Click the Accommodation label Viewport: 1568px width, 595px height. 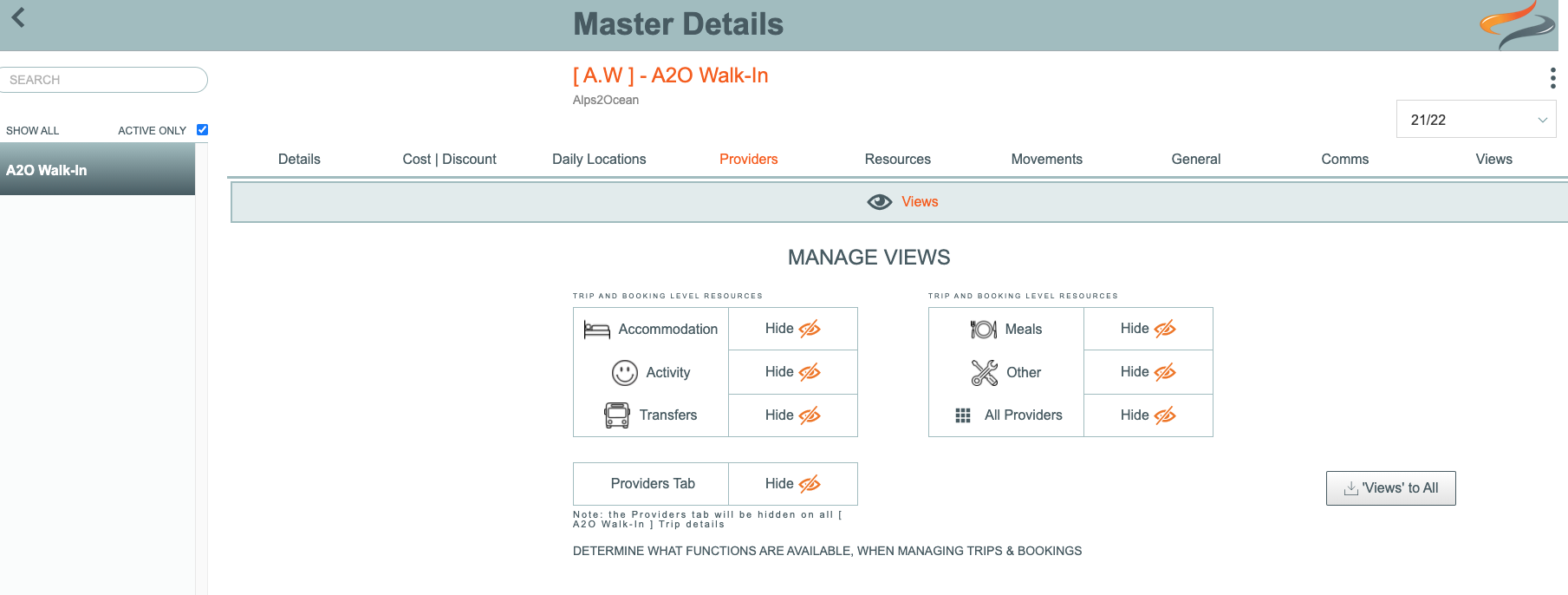click(667, 330)
